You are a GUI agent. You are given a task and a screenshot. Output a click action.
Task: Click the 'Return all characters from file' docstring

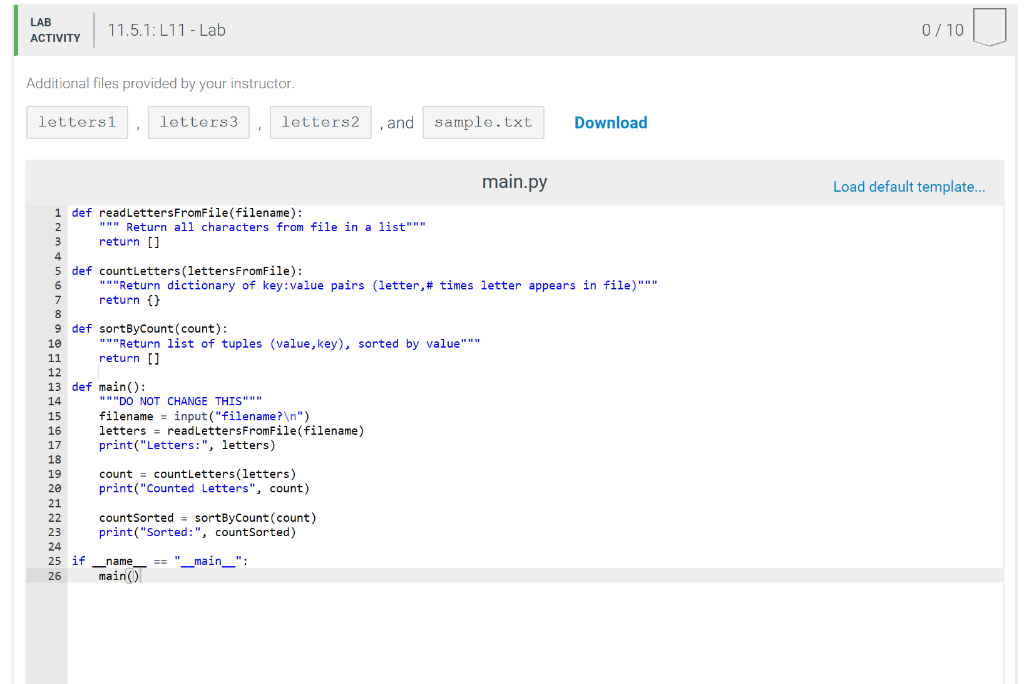click(x=262, y=227)
